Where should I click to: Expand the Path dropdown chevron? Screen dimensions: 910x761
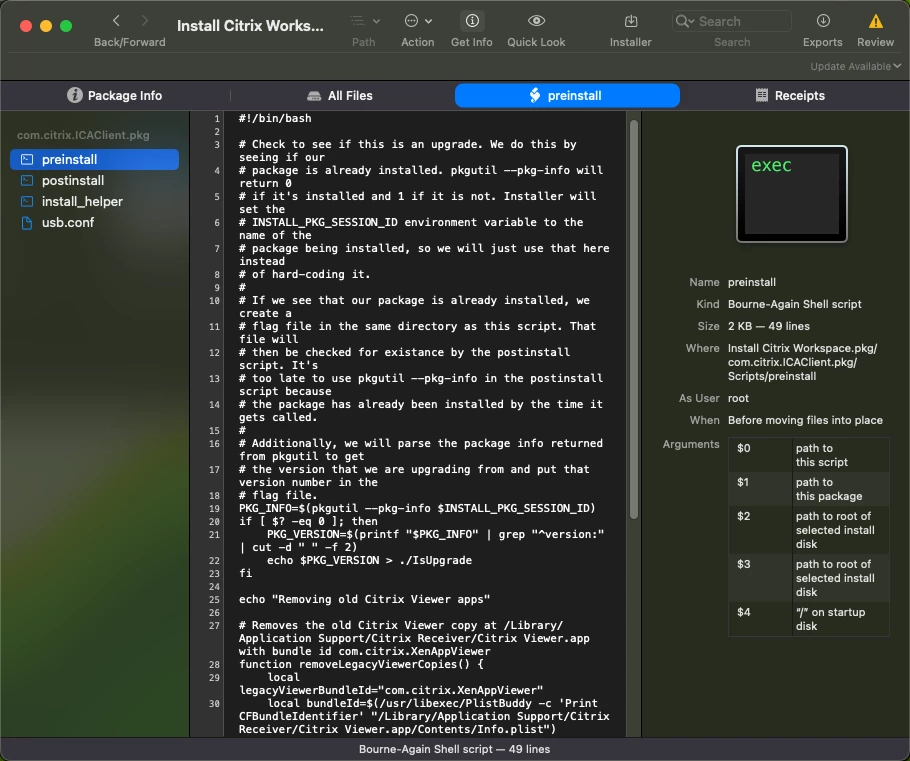[376, 21]
